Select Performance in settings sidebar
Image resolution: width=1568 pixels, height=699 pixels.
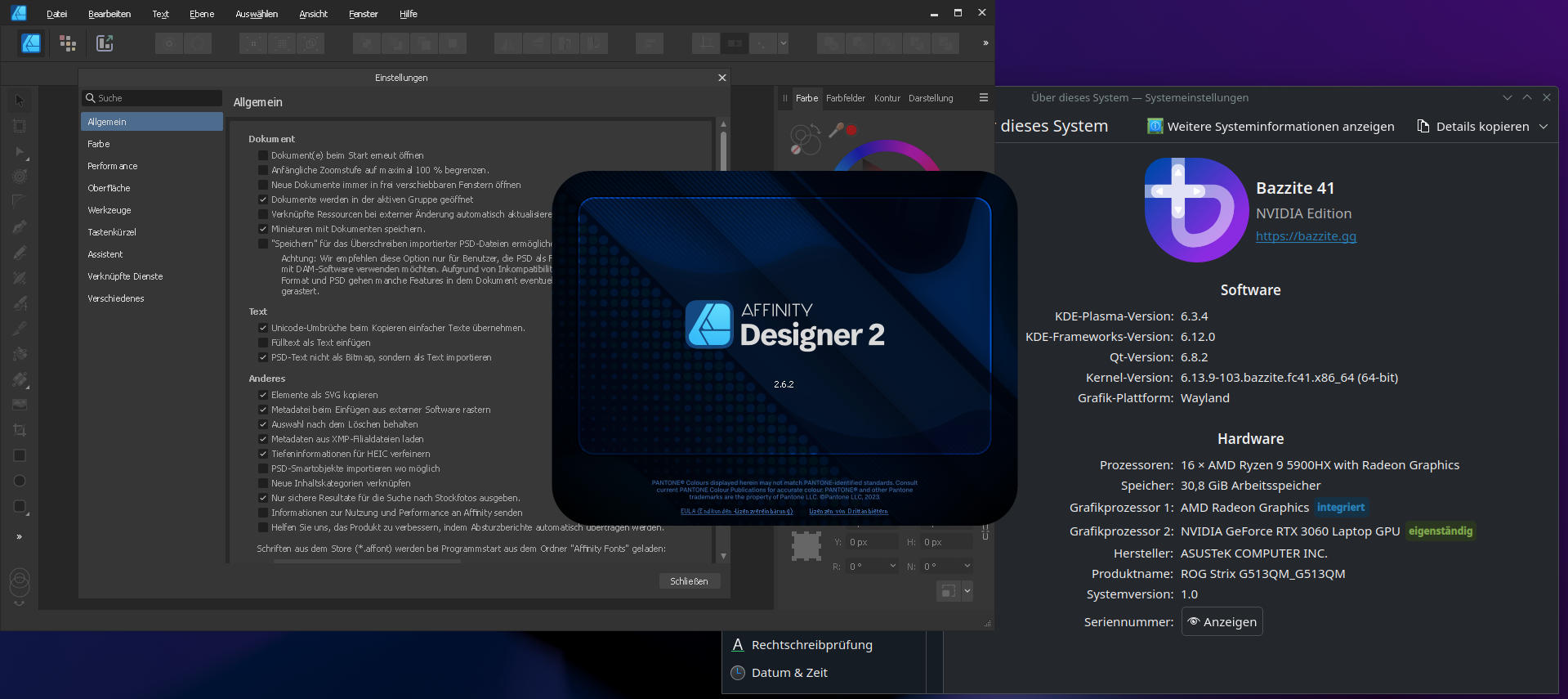[x=152, y=166]
